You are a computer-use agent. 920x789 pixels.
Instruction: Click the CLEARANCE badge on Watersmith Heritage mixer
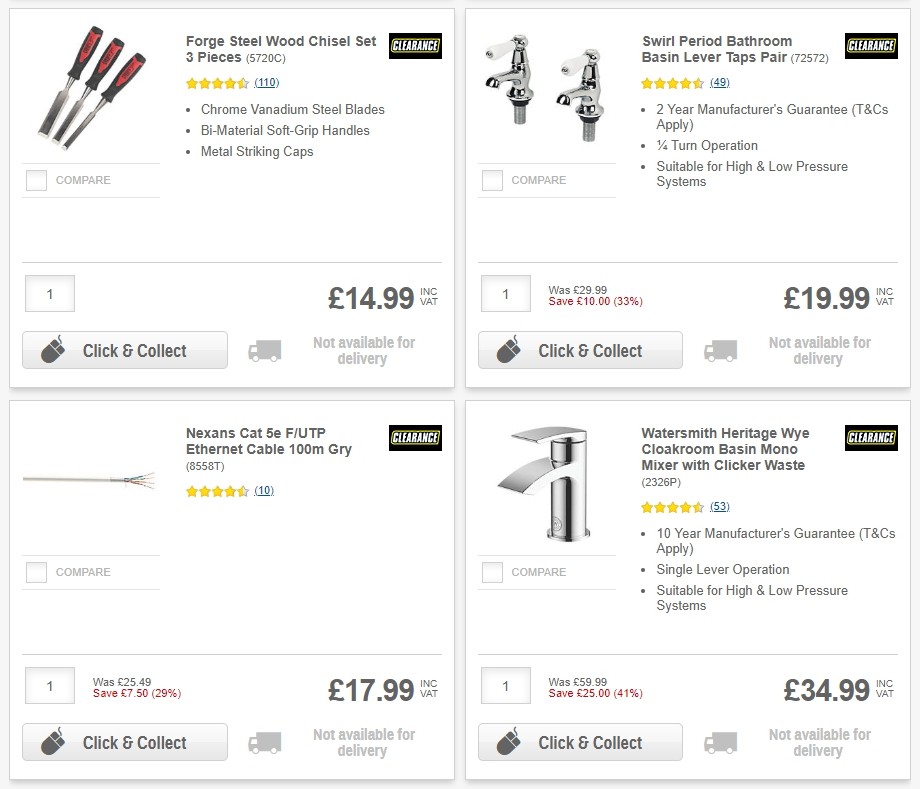tap(870, 437)
